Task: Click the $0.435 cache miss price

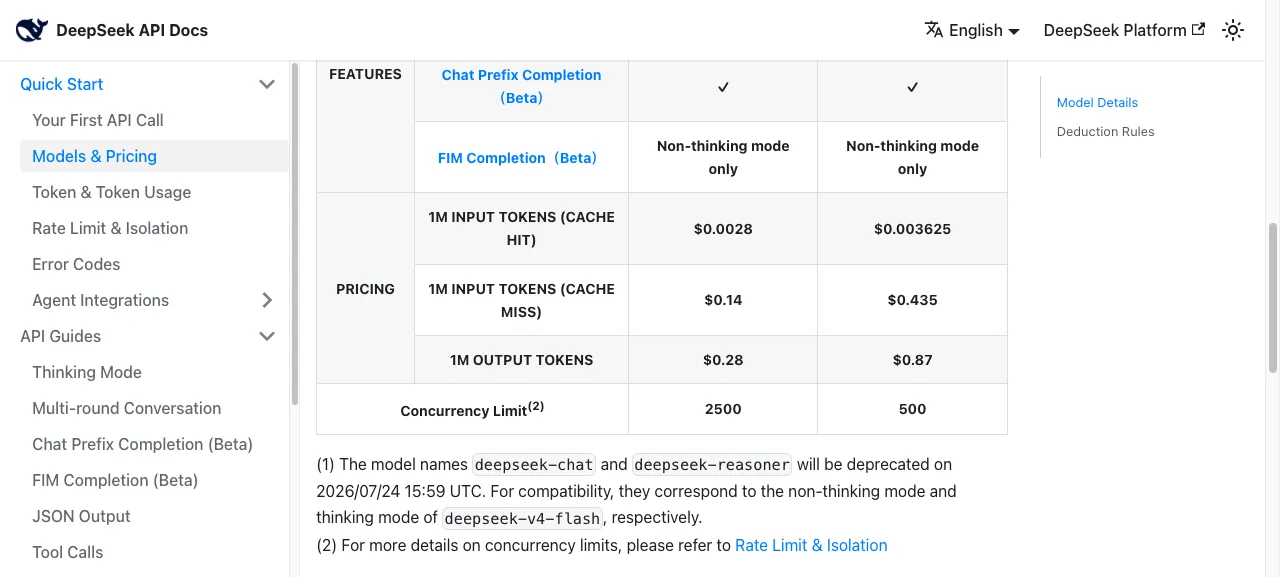Action: [x=912, y=300]
